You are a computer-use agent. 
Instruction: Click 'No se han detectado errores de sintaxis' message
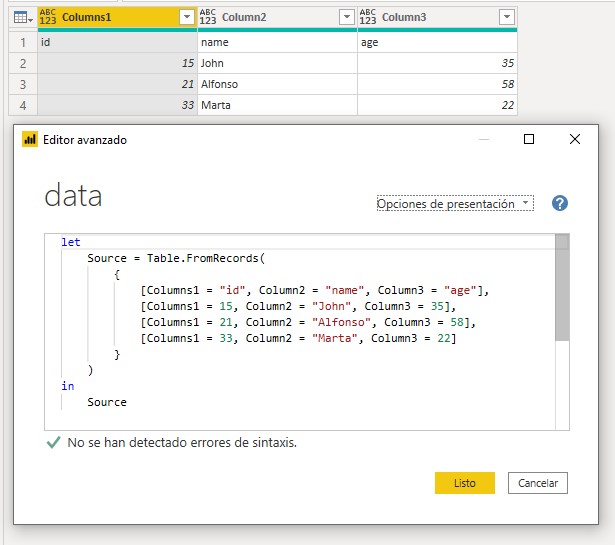(182, 443)
